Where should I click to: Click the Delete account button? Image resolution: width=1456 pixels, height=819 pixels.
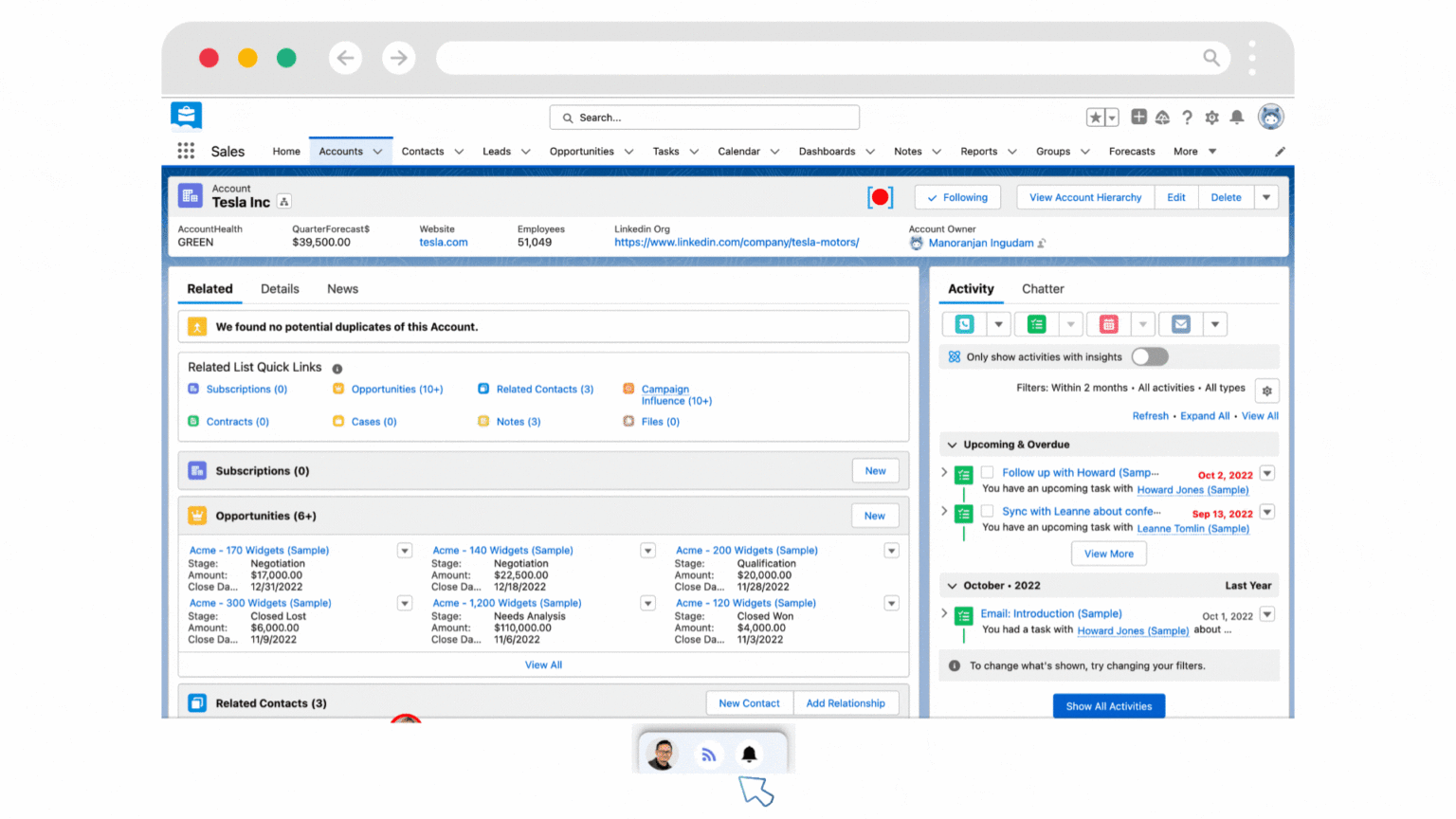tap(1226, 197)
